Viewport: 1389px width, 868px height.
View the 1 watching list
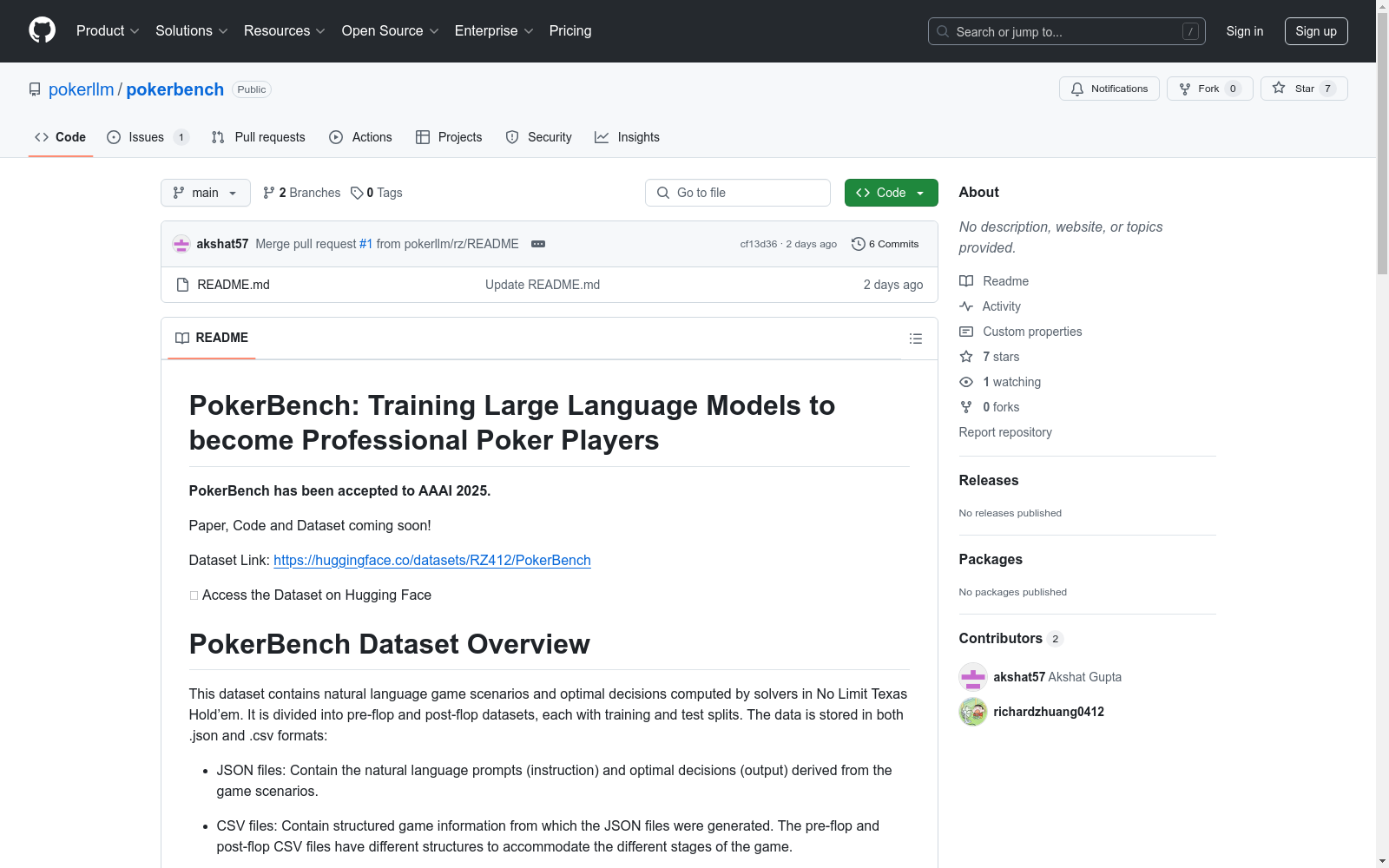coord(1000,382)
